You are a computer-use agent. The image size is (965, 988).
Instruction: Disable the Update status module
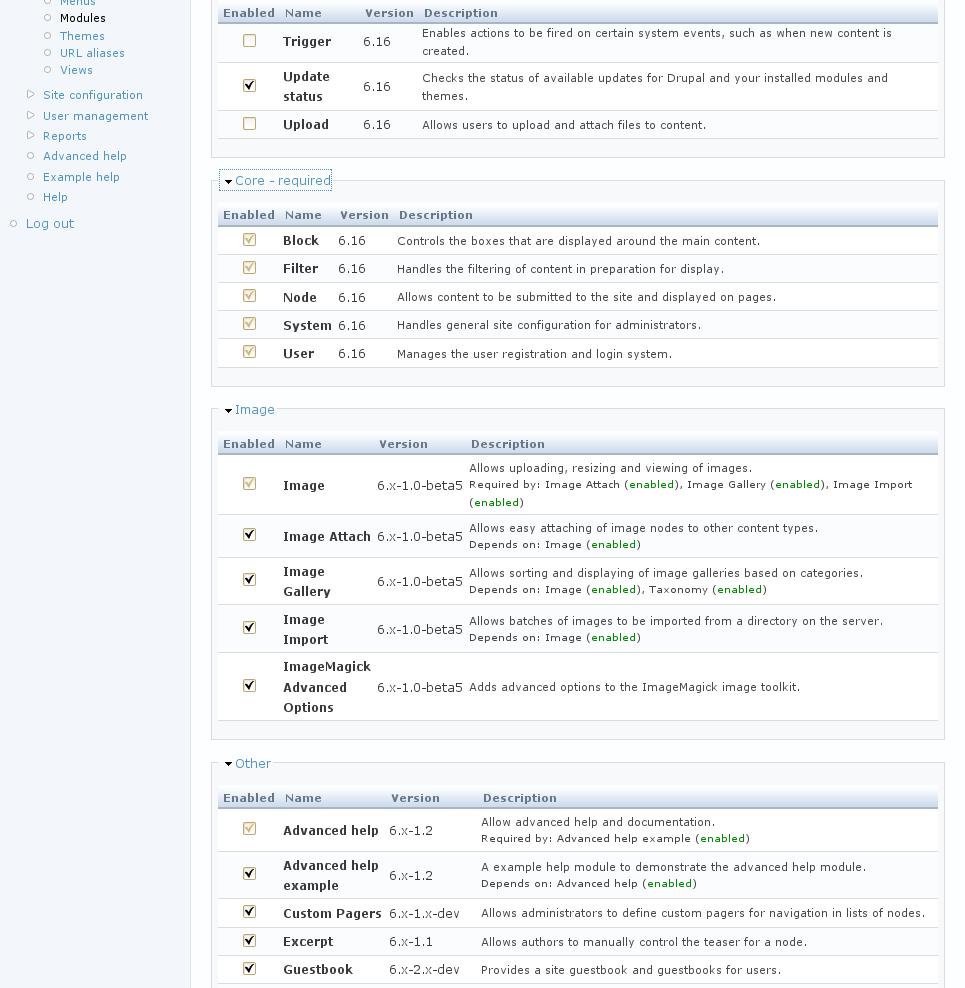click(249, 85)
